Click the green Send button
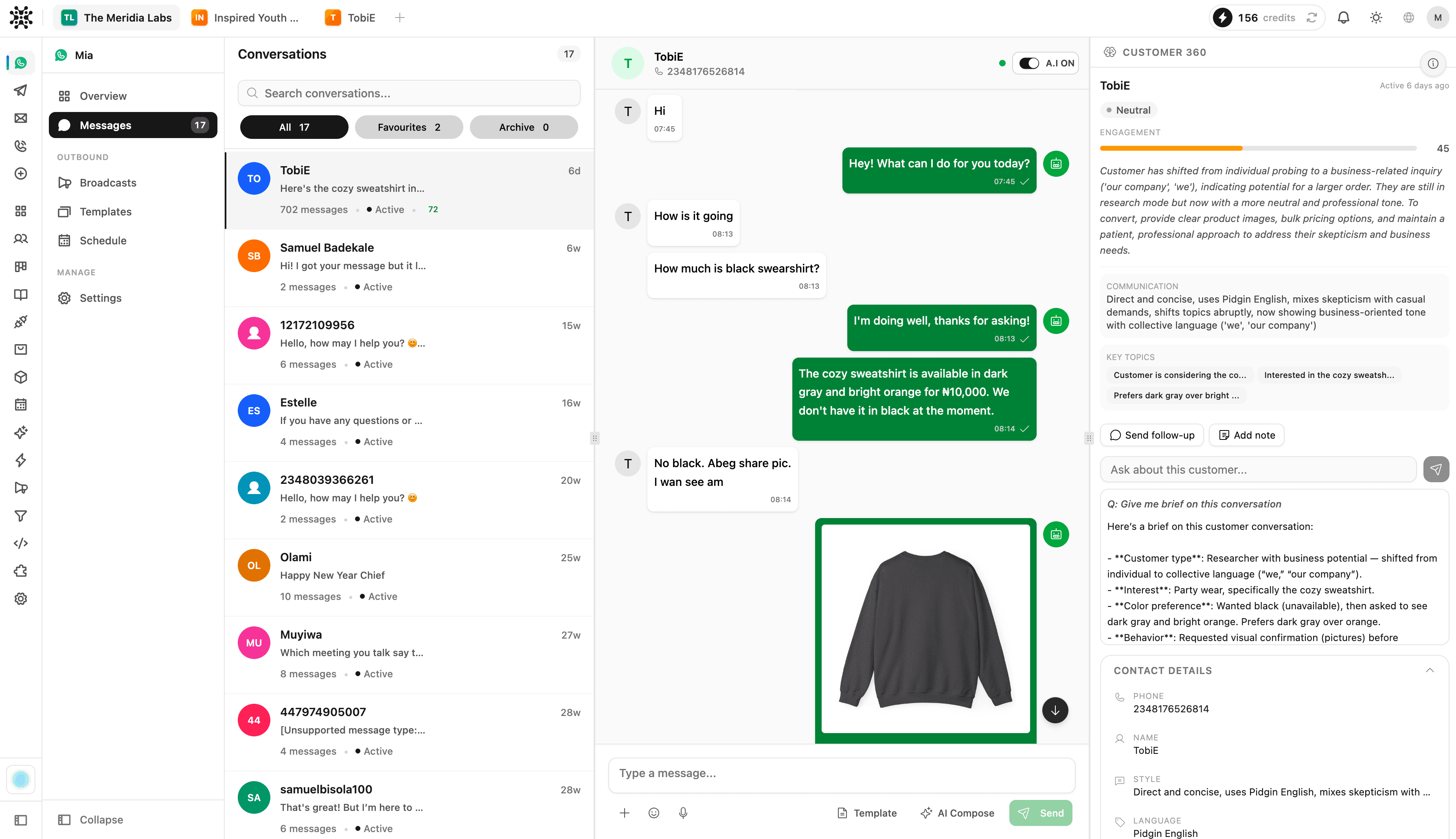Image resolution: width=1456 pixels, height=839 pixels. 1041,813
